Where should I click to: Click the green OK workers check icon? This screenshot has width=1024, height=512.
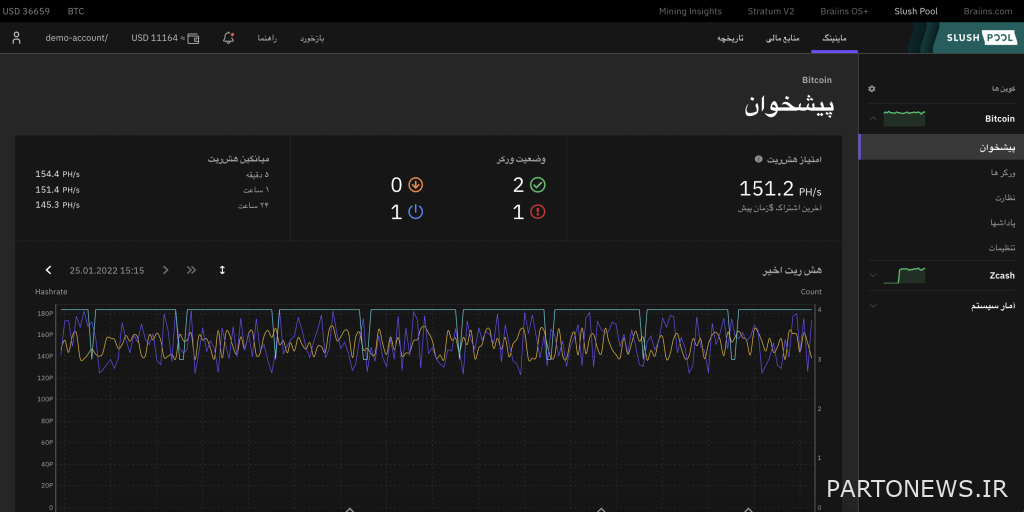click(537, 185)
